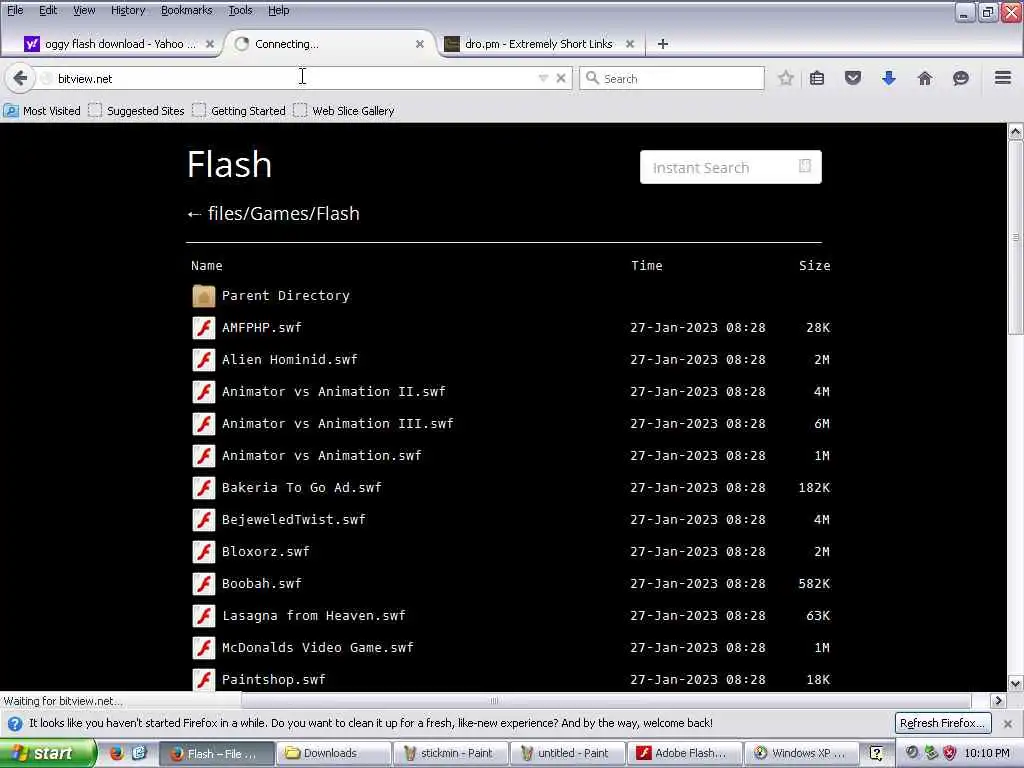Viewport: 1024px width, 768px height.
Task: Open the Help menu
Action: [279, 10]
